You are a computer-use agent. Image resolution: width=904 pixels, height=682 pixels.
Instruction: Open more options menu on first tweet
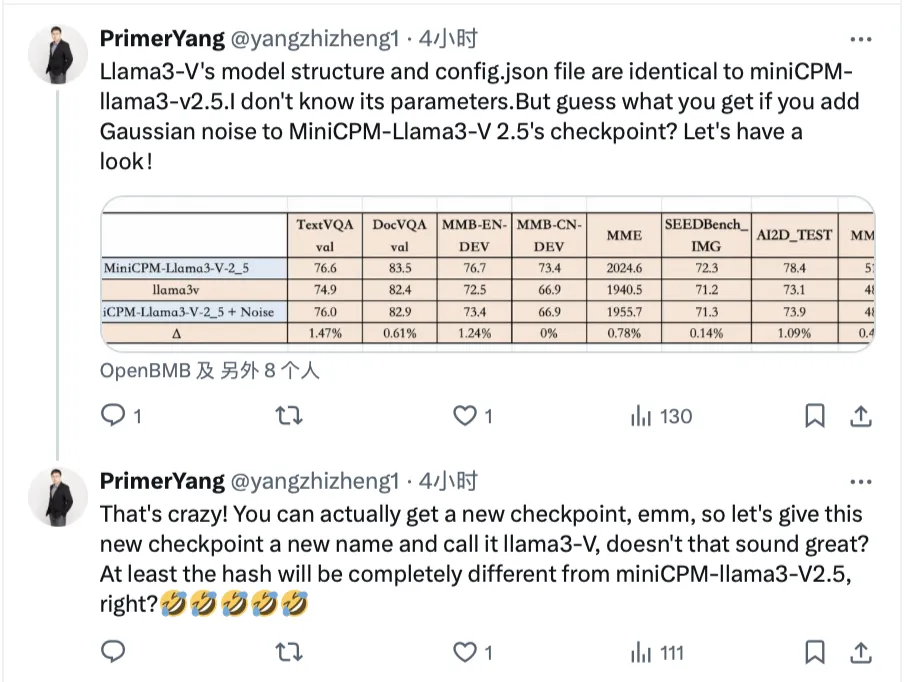[x=859, y=39]
